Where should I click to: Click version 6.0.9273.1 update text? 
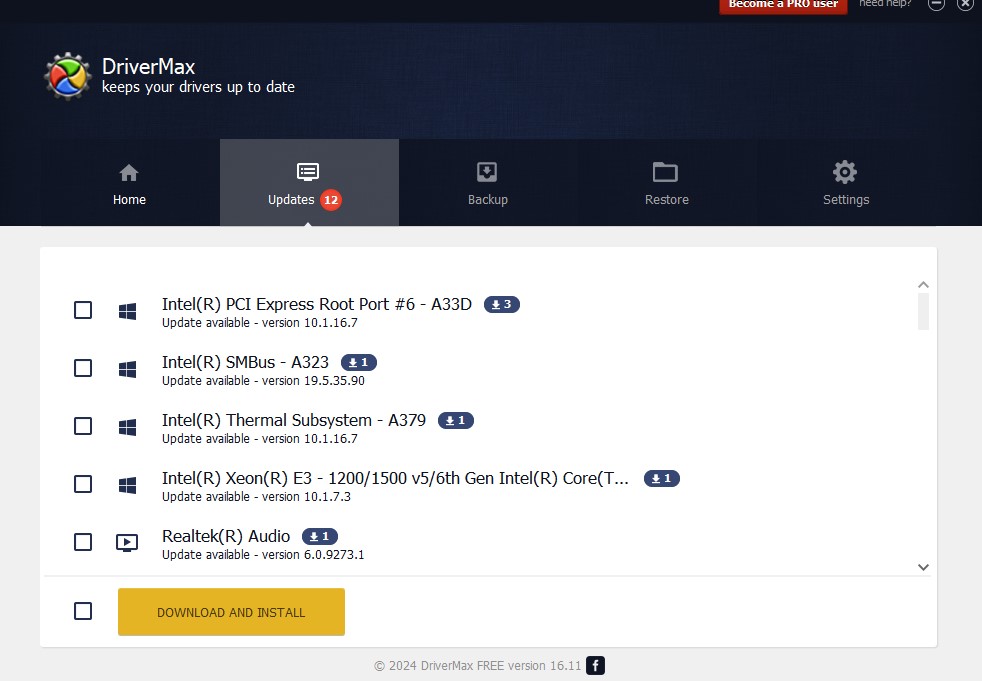[x=263, y=555]
